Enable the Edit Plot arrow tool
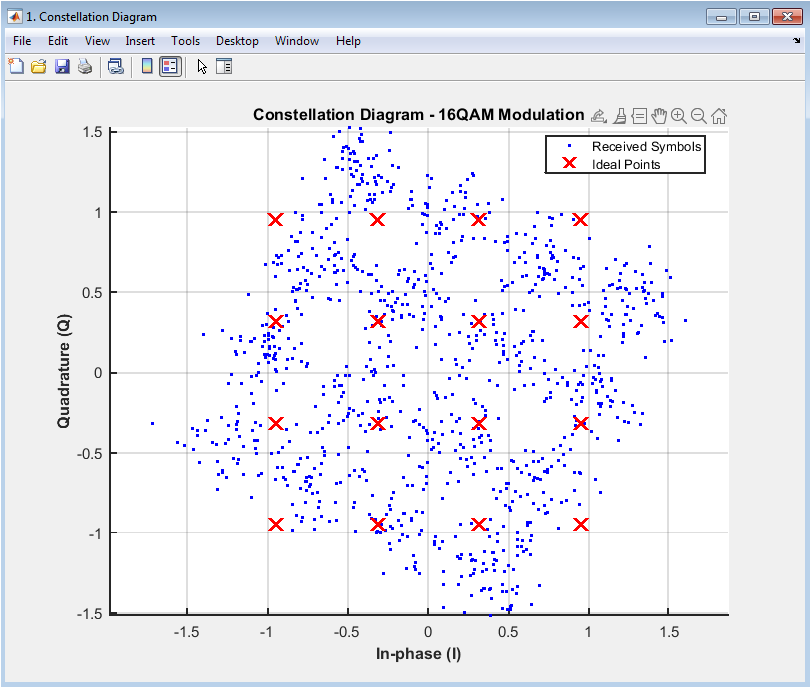This screenshot has width=811, height=688. point(202,66)
